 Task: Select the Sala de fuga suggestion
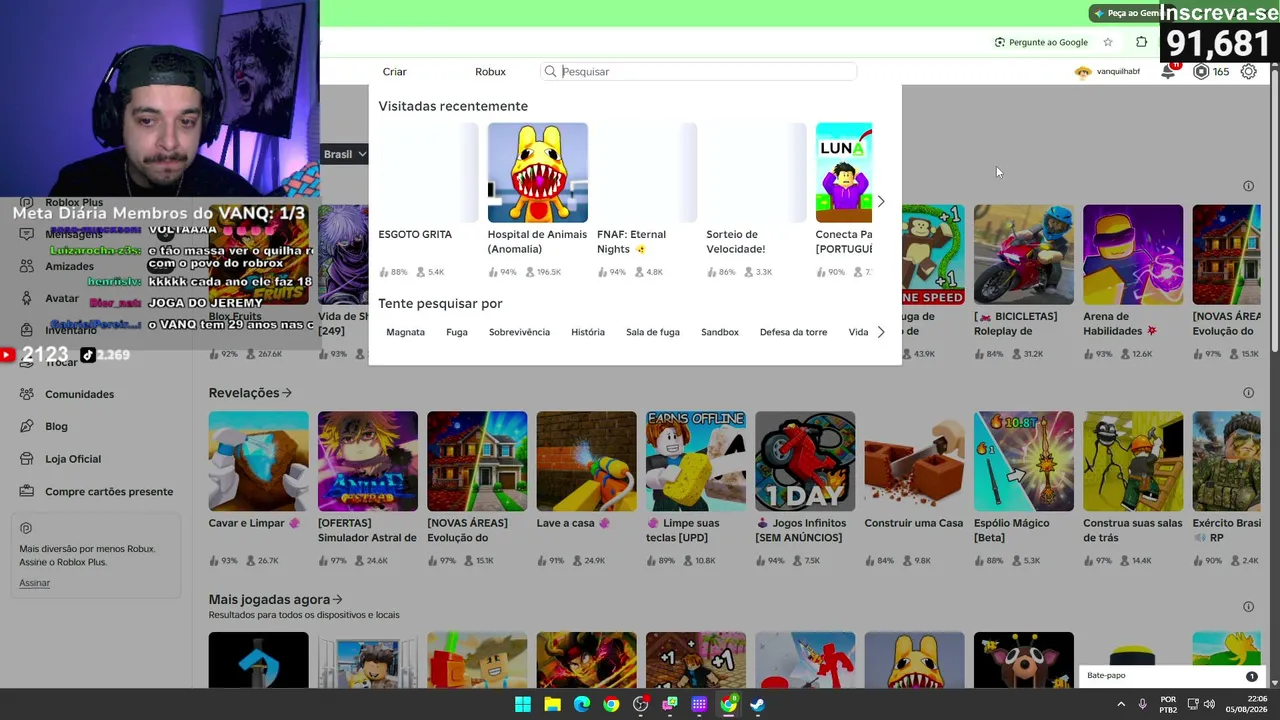653,332
